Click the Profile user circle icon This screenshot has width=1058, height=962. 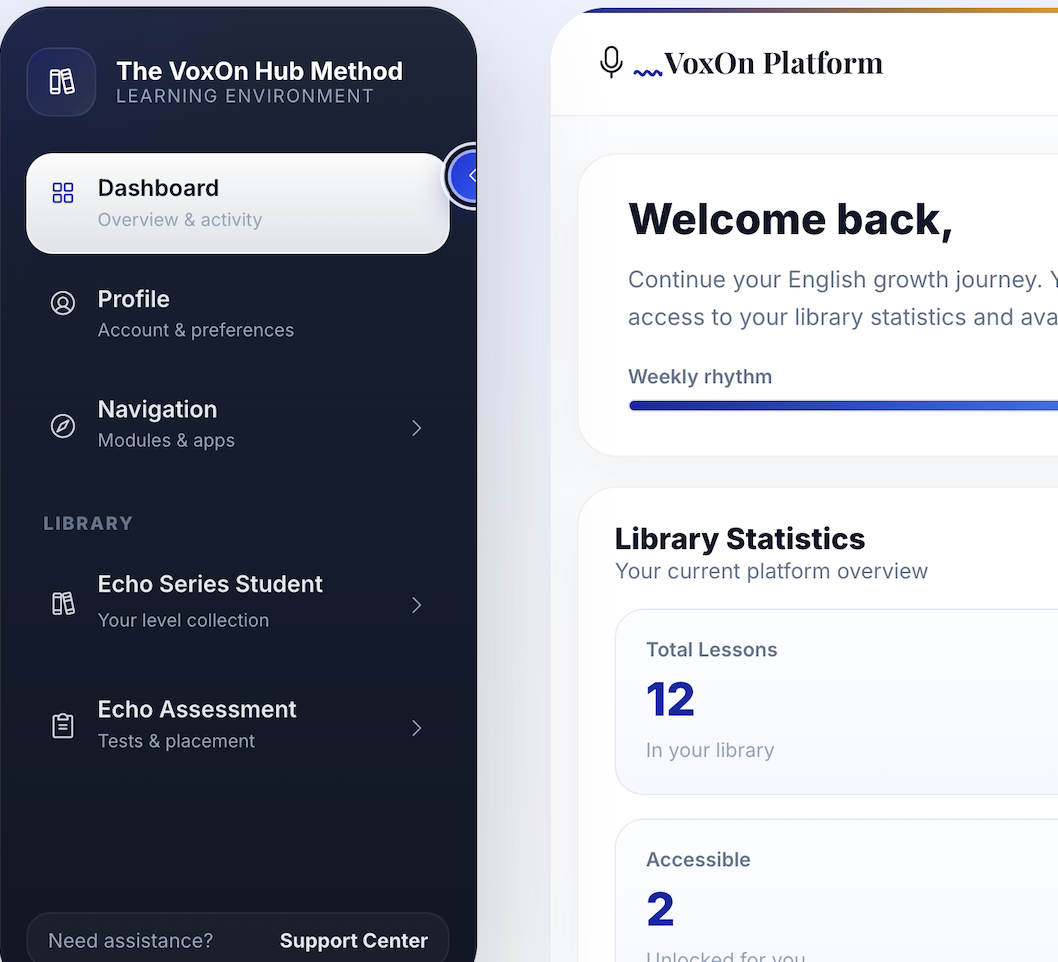tap(63, 304)
